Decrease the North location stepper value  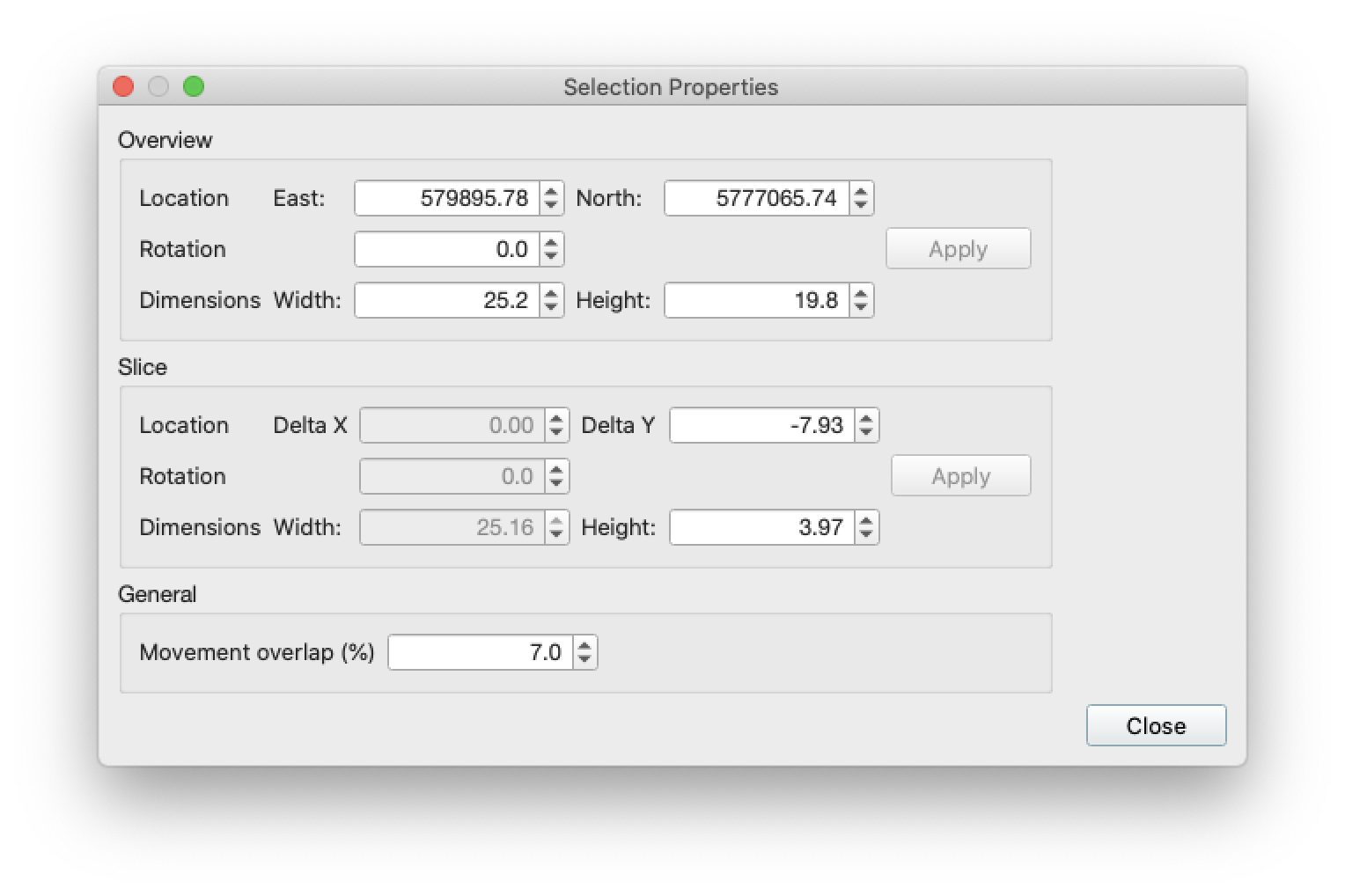(x=861, y=205)
